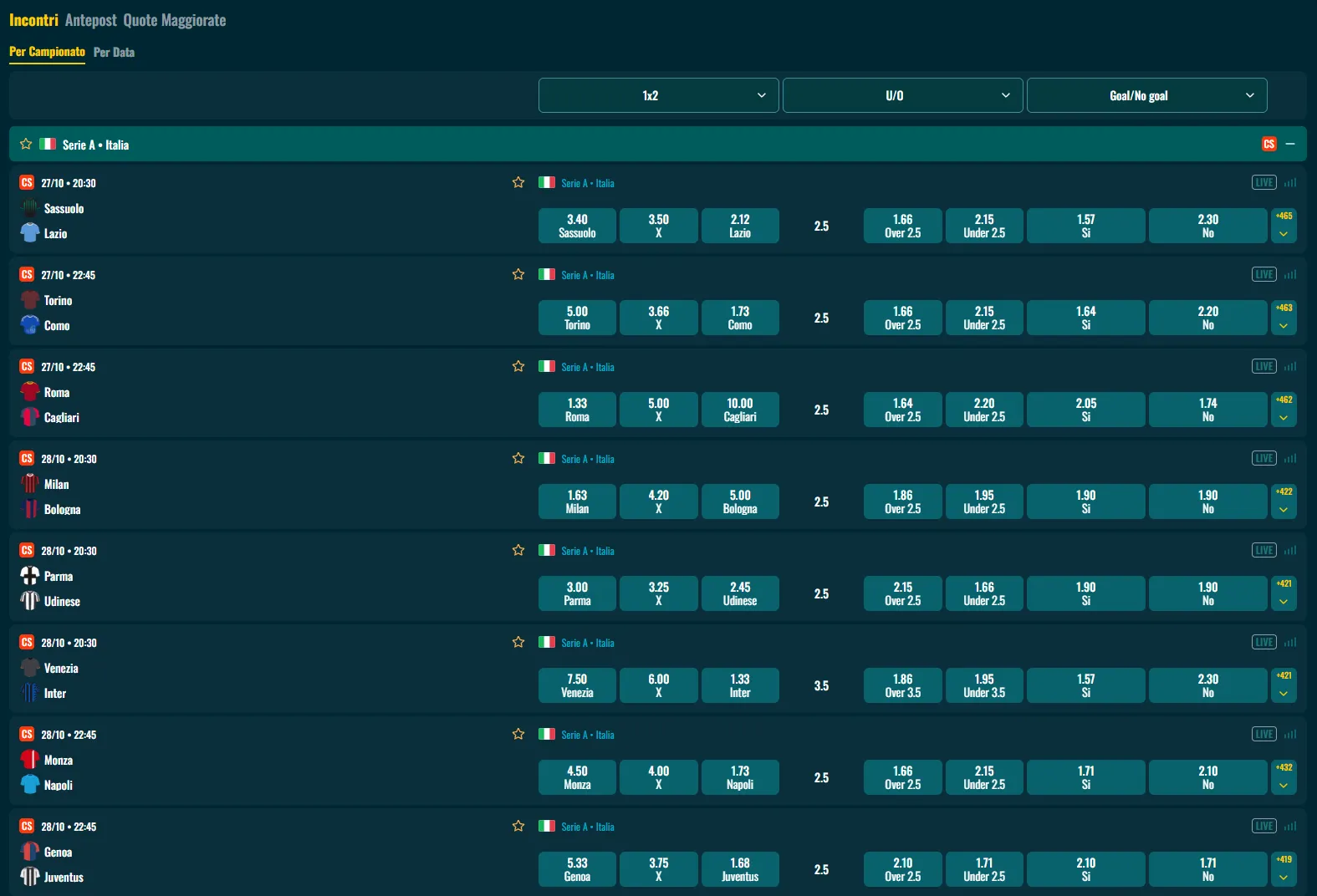Favorite the Torino vs Como match

(518, 274)
